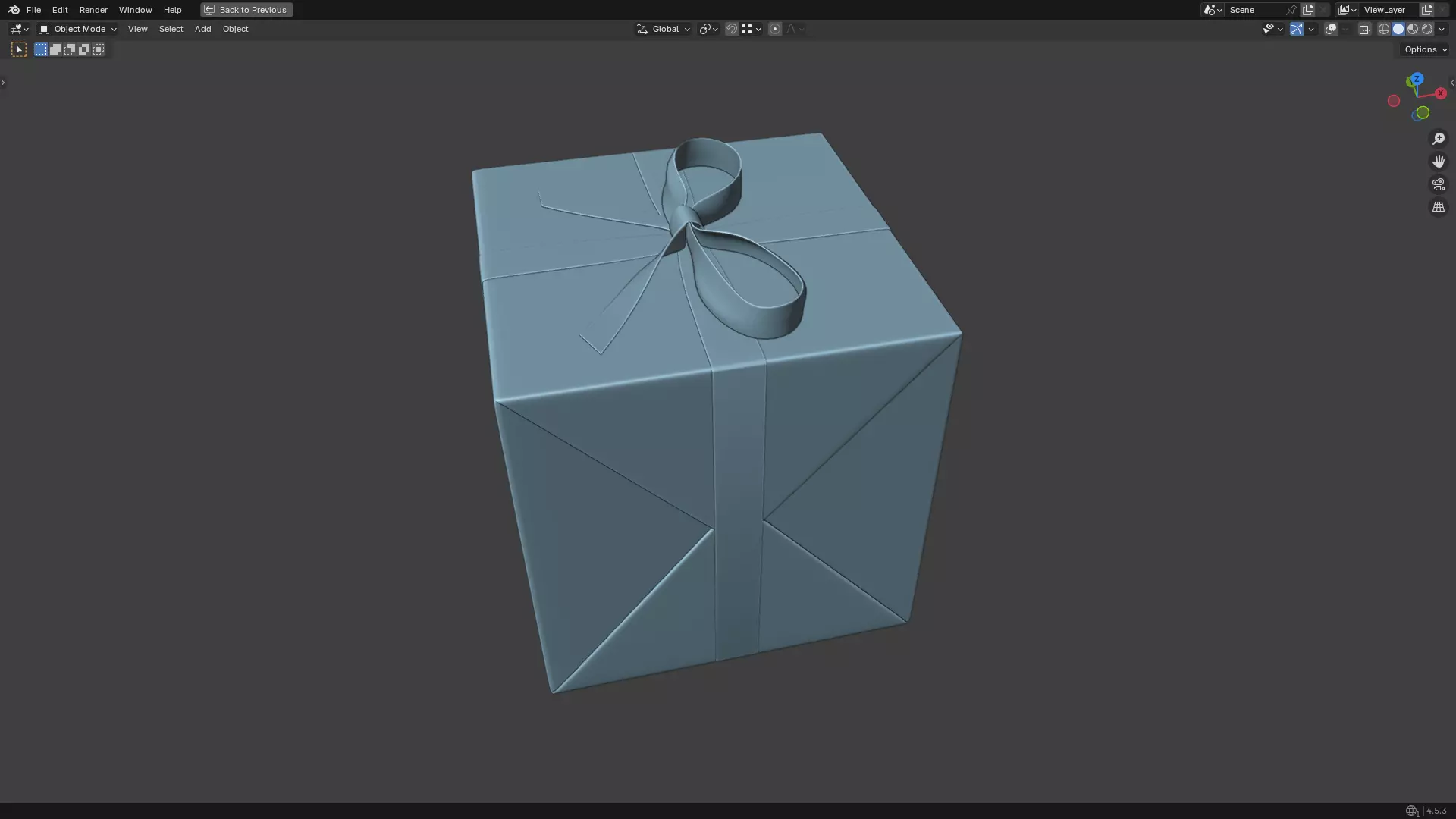Toggle camera view icon
The height and width of the screenshot is (819, 1456).
click(1438, 184)
